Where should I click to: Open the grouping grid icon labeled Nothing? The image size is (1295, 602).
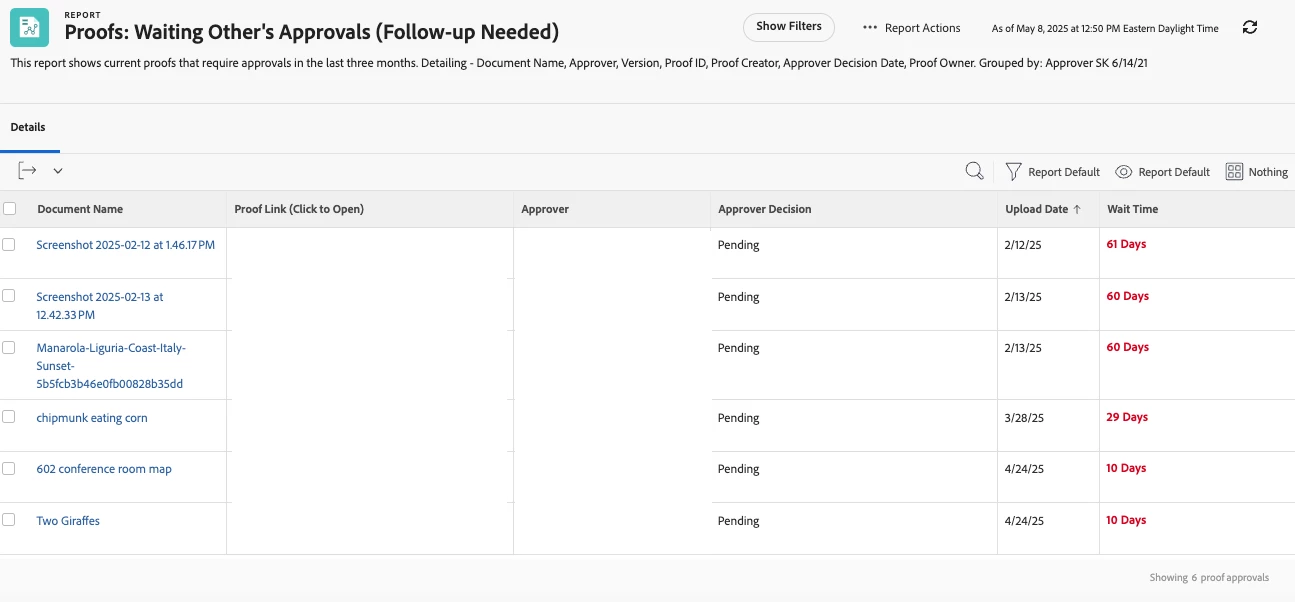point(1234,172)
